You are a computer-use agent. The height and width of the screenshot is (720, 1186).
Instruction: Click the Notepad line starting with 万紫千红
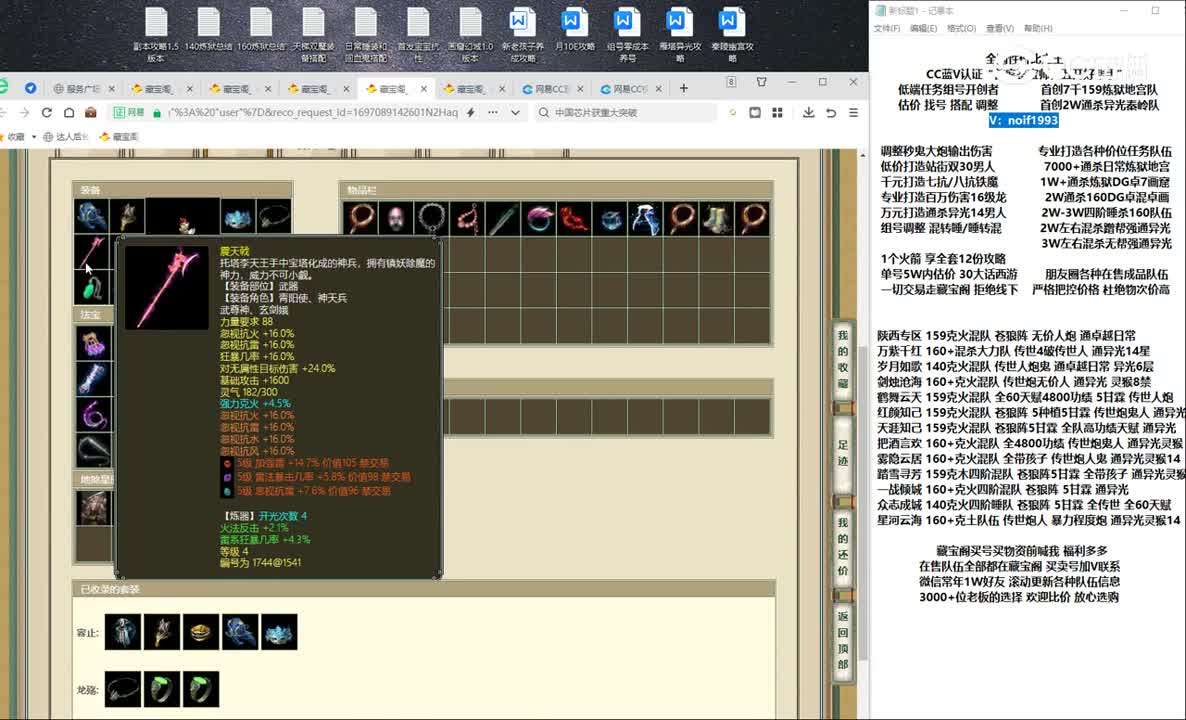pyautogui.click(x=1014, y=351)
